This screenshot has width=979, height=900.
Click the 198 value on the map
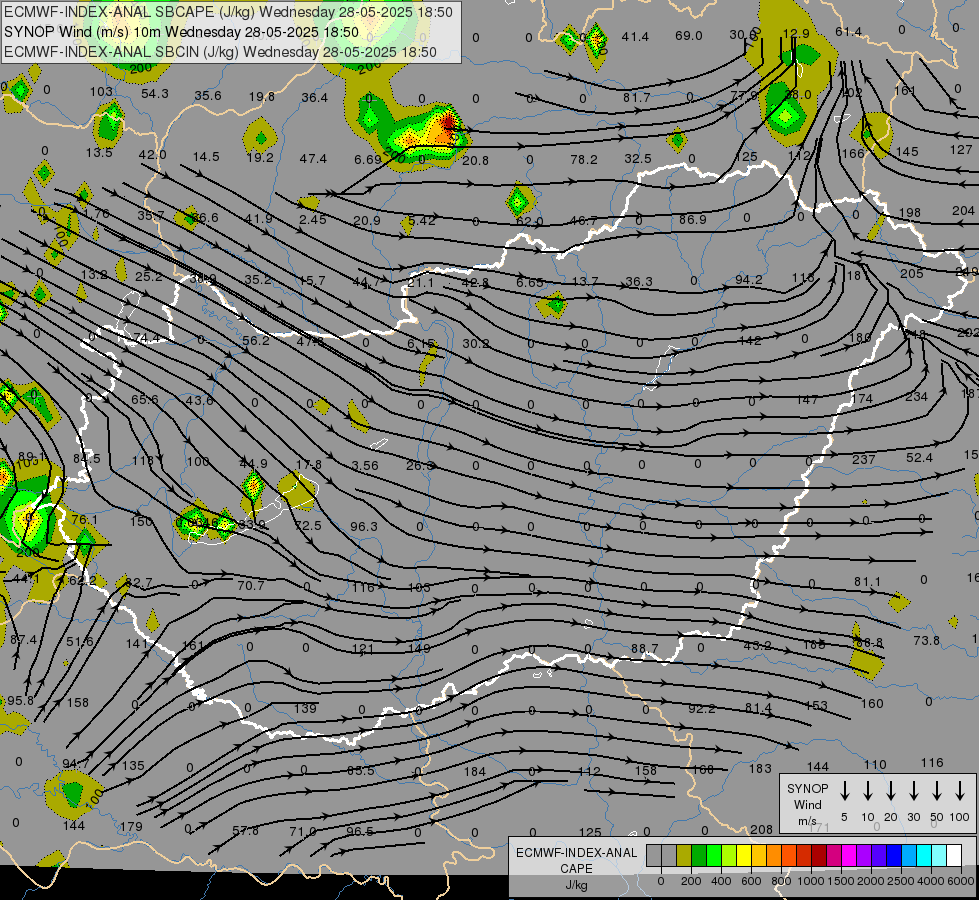tap(910, 212)
